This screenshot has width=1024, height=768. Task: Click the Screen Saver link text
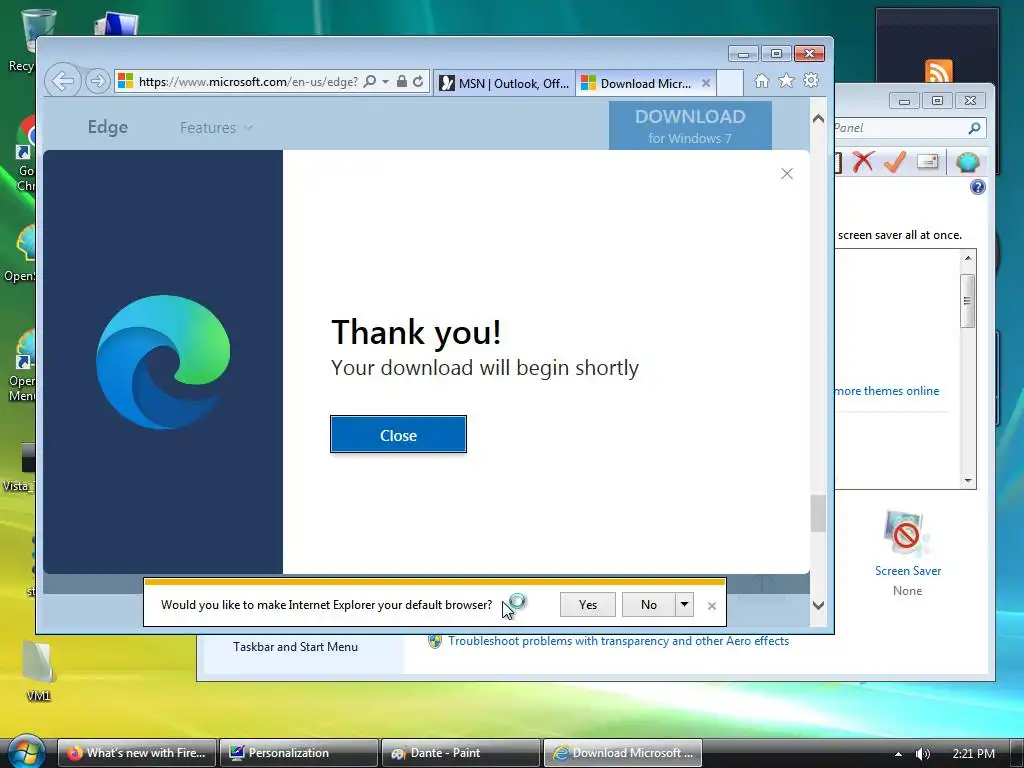(908, 571)
